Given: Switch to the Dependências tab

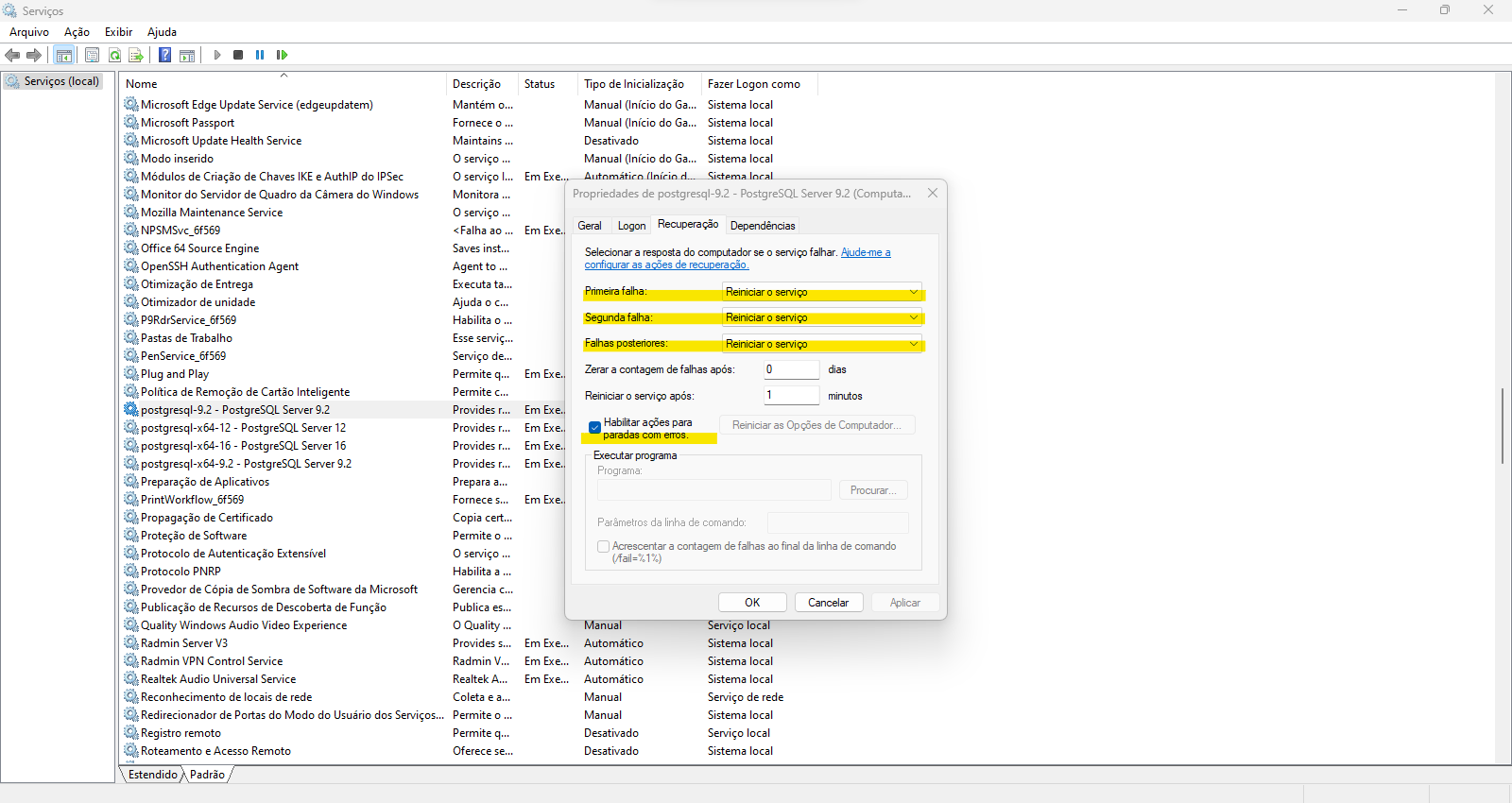Looking at the screenshot, I should [763, 226].
